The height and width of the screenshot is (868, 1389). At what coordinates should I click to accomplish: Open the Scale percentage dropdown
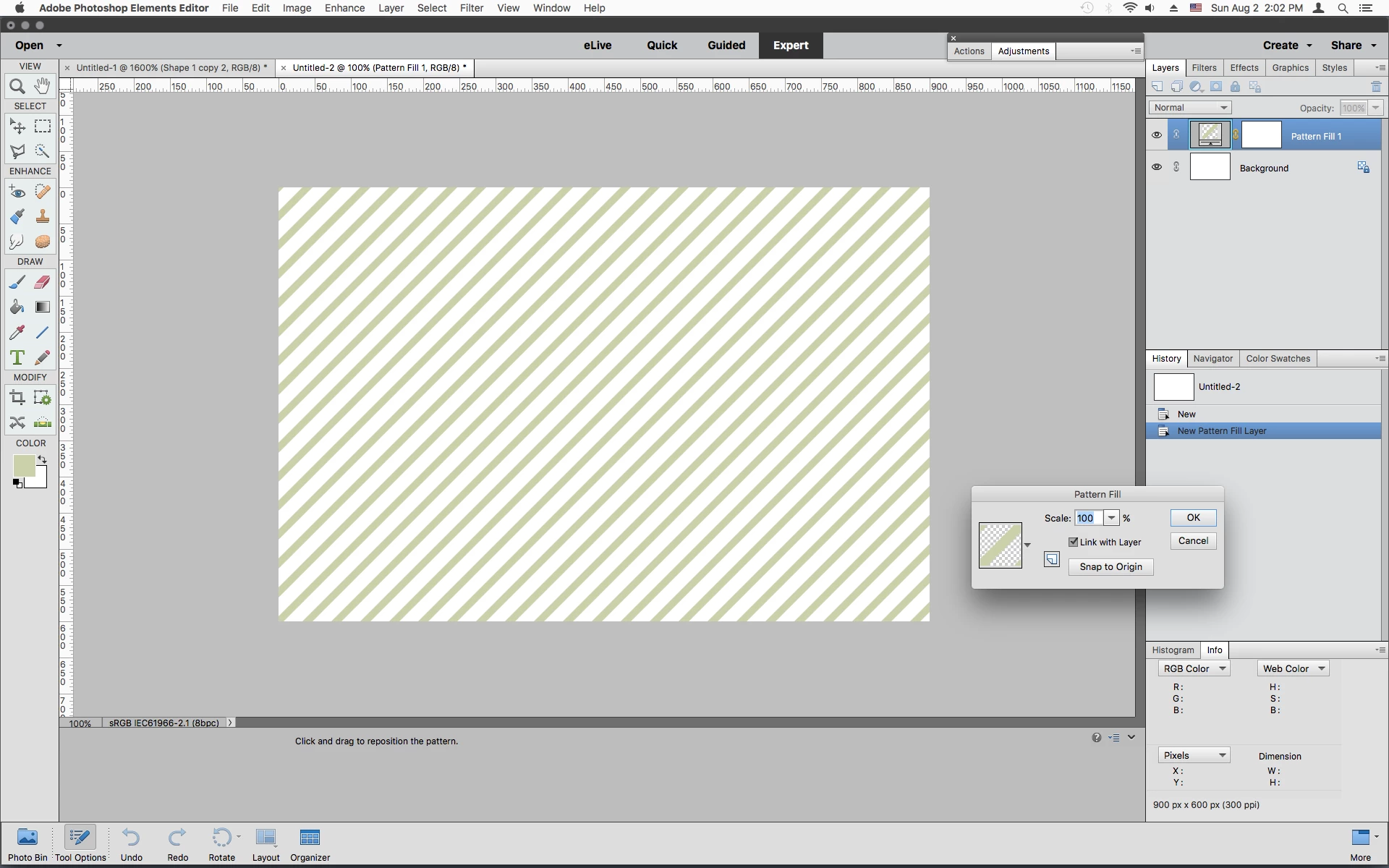pyautogui.click(x=1111, y=518)
